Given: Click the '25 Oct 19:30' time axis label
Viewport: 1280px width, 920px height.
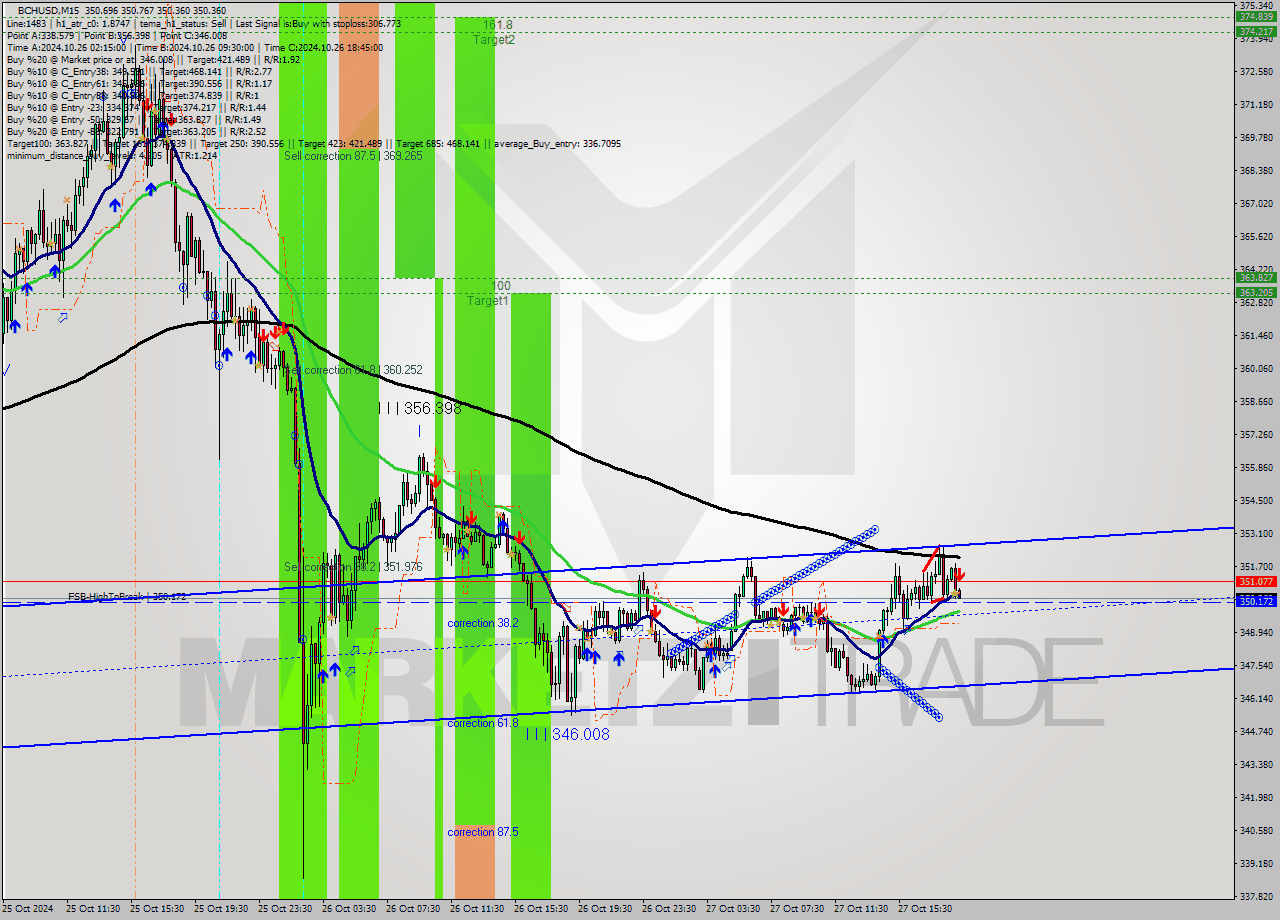Looking at the screenshot, I should [220, 909].
